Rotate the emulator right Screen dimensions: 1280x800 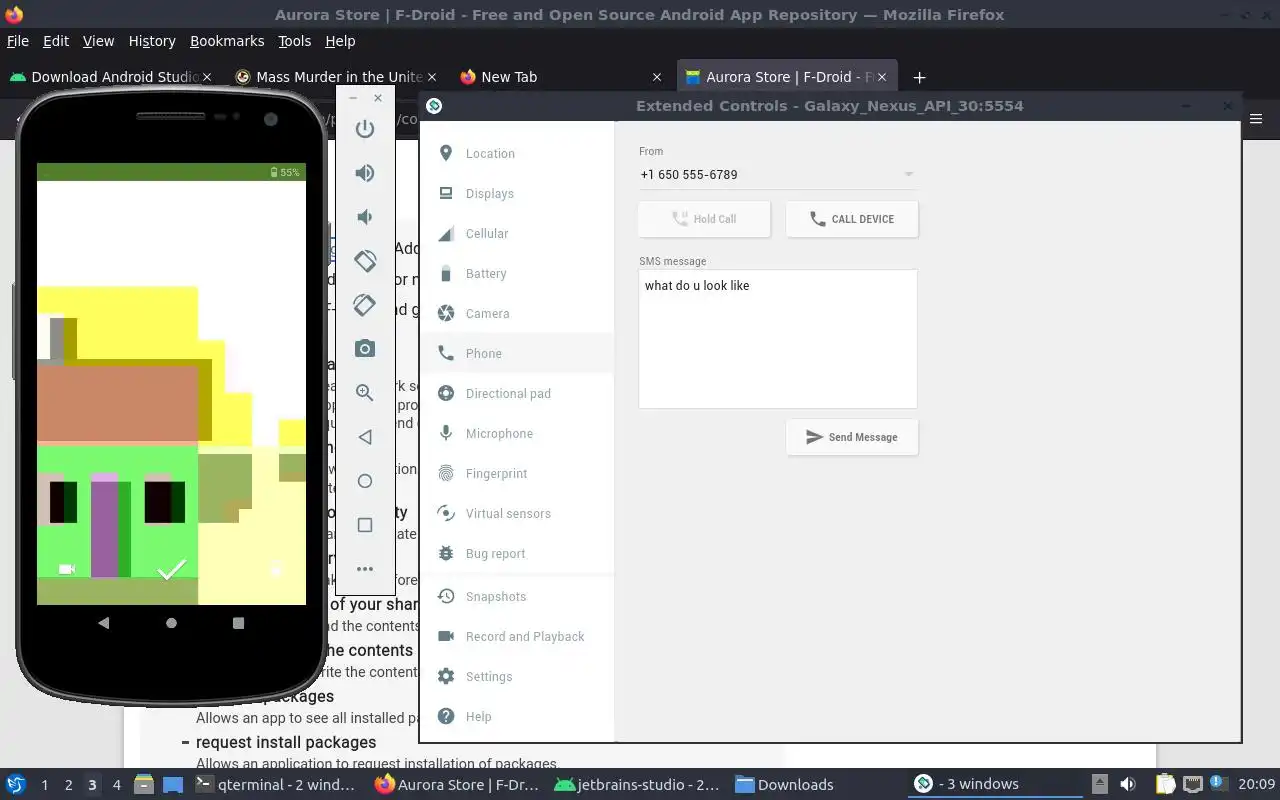(365, 305)
